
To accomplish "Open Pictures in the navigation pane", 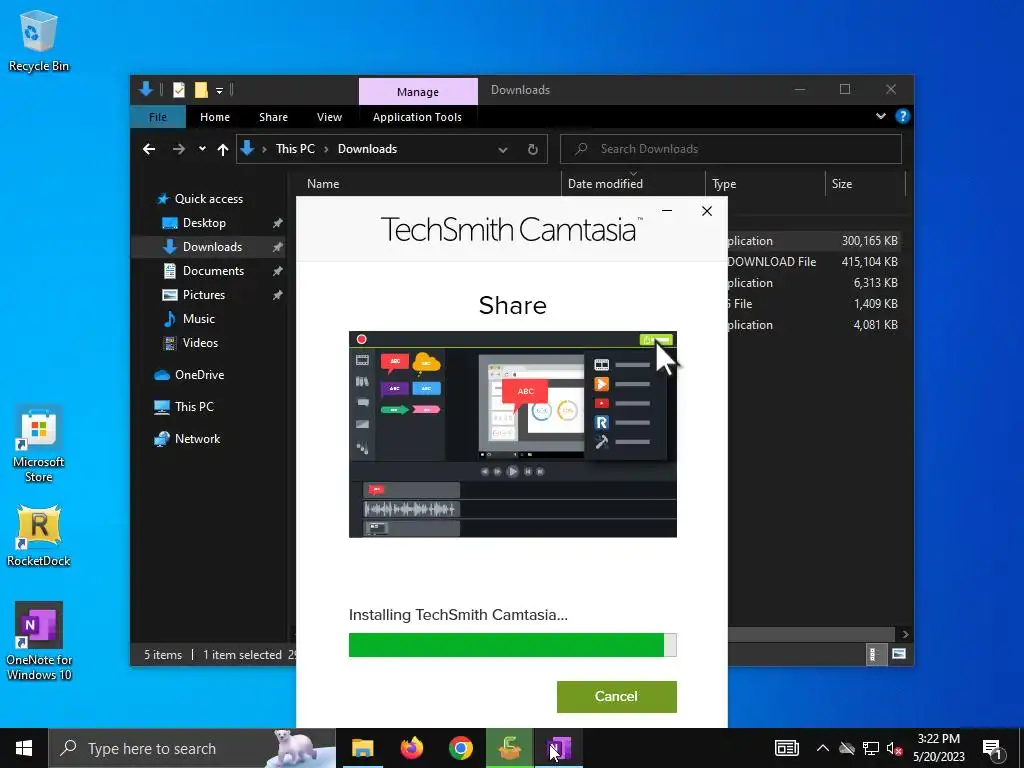I will [204, 295].
